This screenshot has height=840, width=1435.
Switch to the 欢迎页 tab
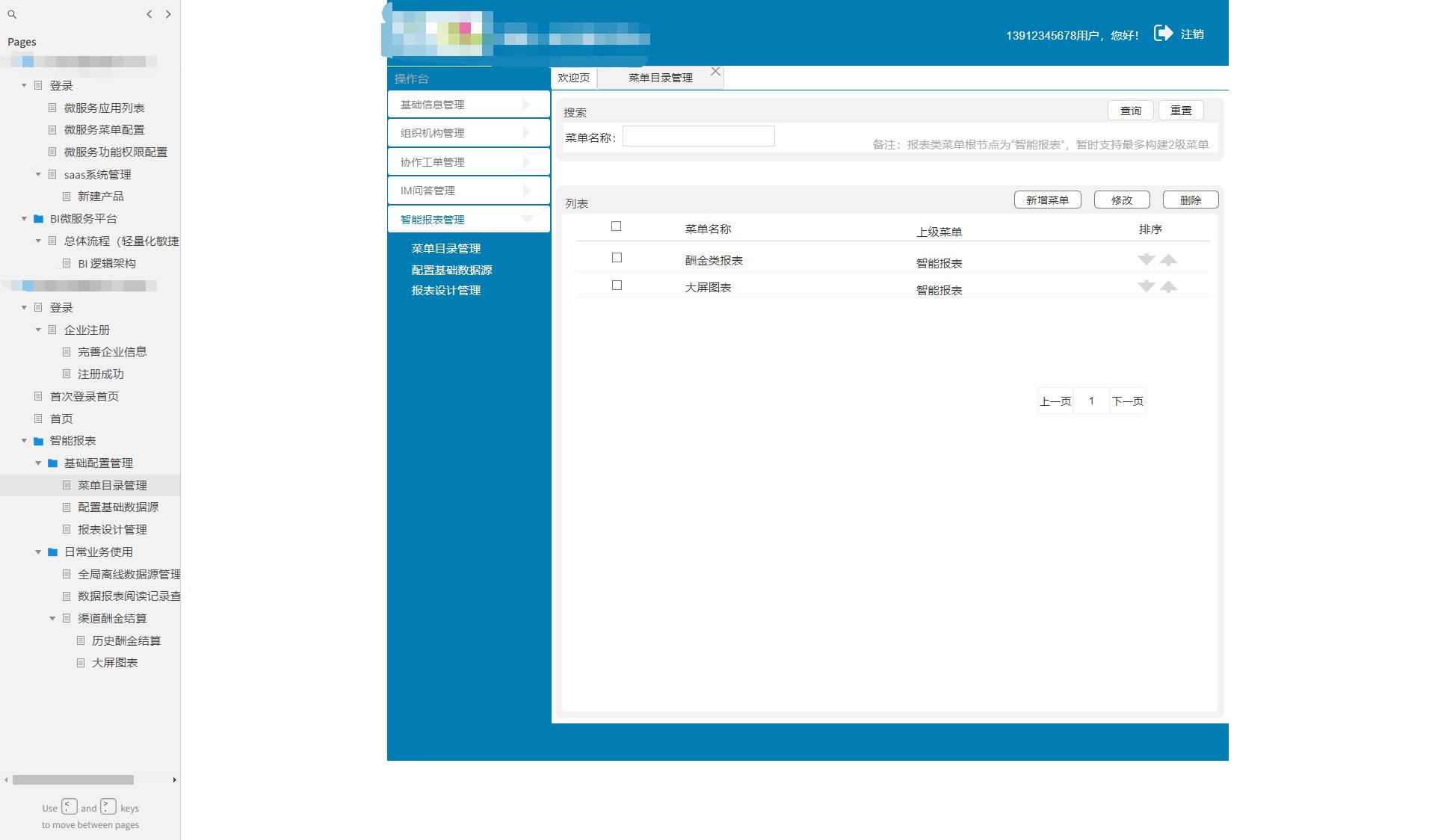pyautogui.click(x=574, y=78)
